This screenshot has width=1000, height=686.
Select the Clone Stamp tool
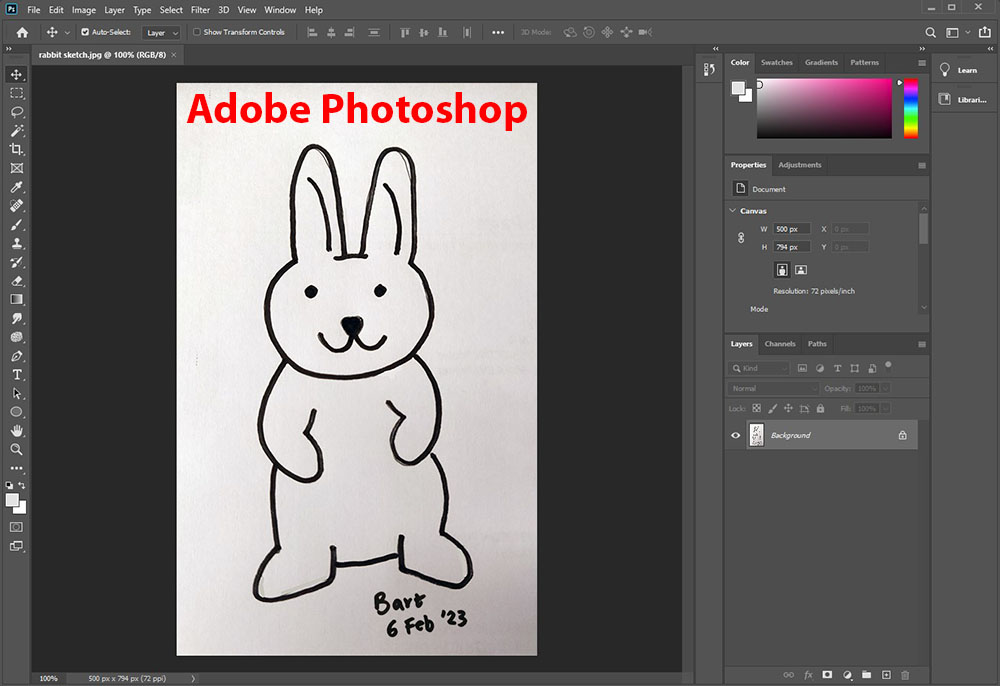(17, 243)
